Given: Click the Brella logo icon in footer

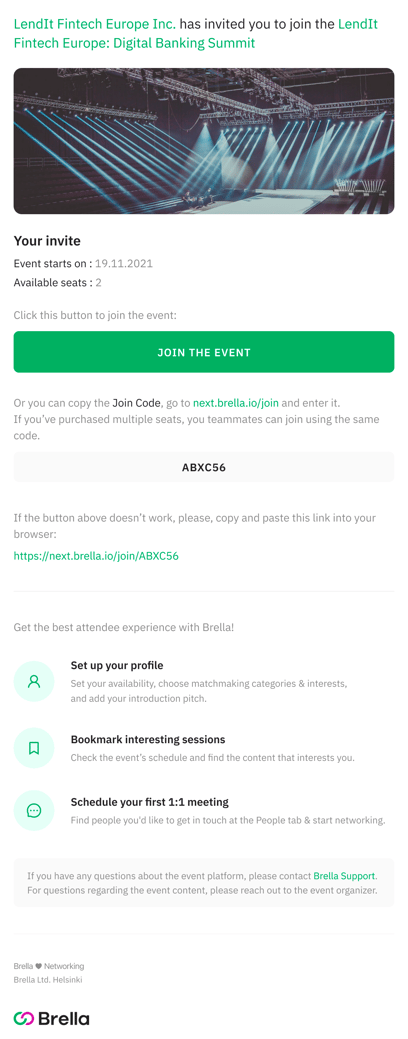Looking at the screenshot, I should (24, 1018).
